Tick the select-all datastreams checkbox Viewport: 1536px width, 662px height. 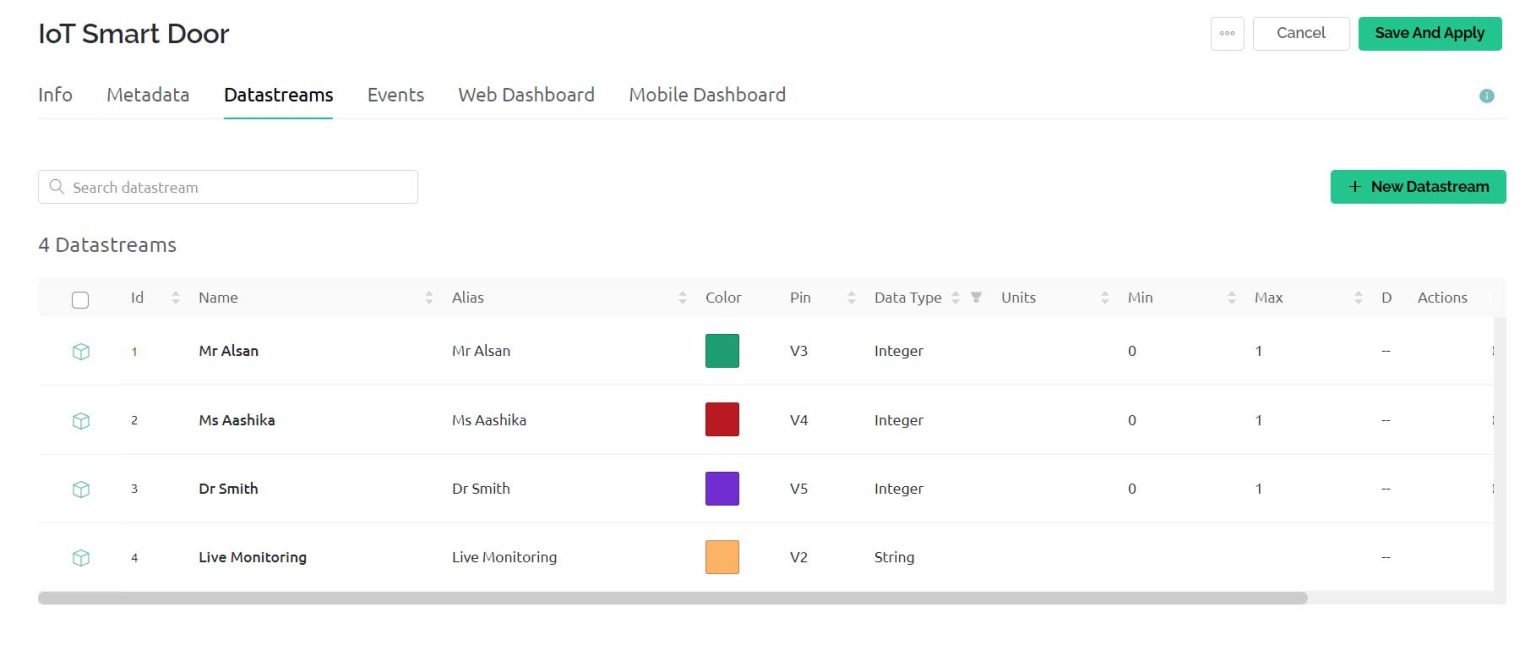pos(80,300)
